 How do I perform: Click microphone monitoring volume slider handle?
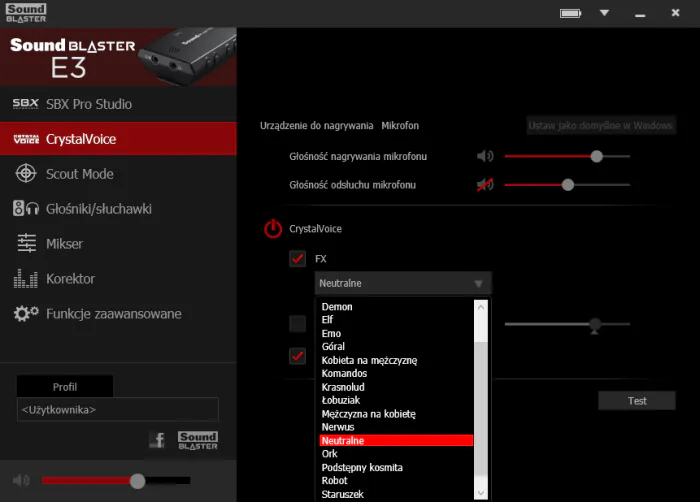(x=568, y=184)
